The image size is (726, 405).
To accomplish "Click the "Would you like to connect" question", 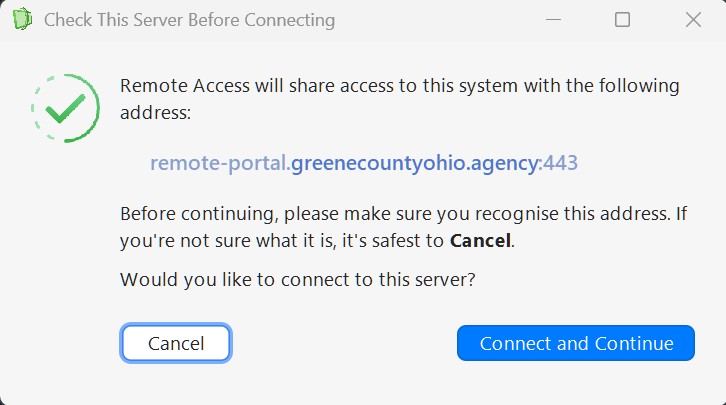I will pos(297,280).
